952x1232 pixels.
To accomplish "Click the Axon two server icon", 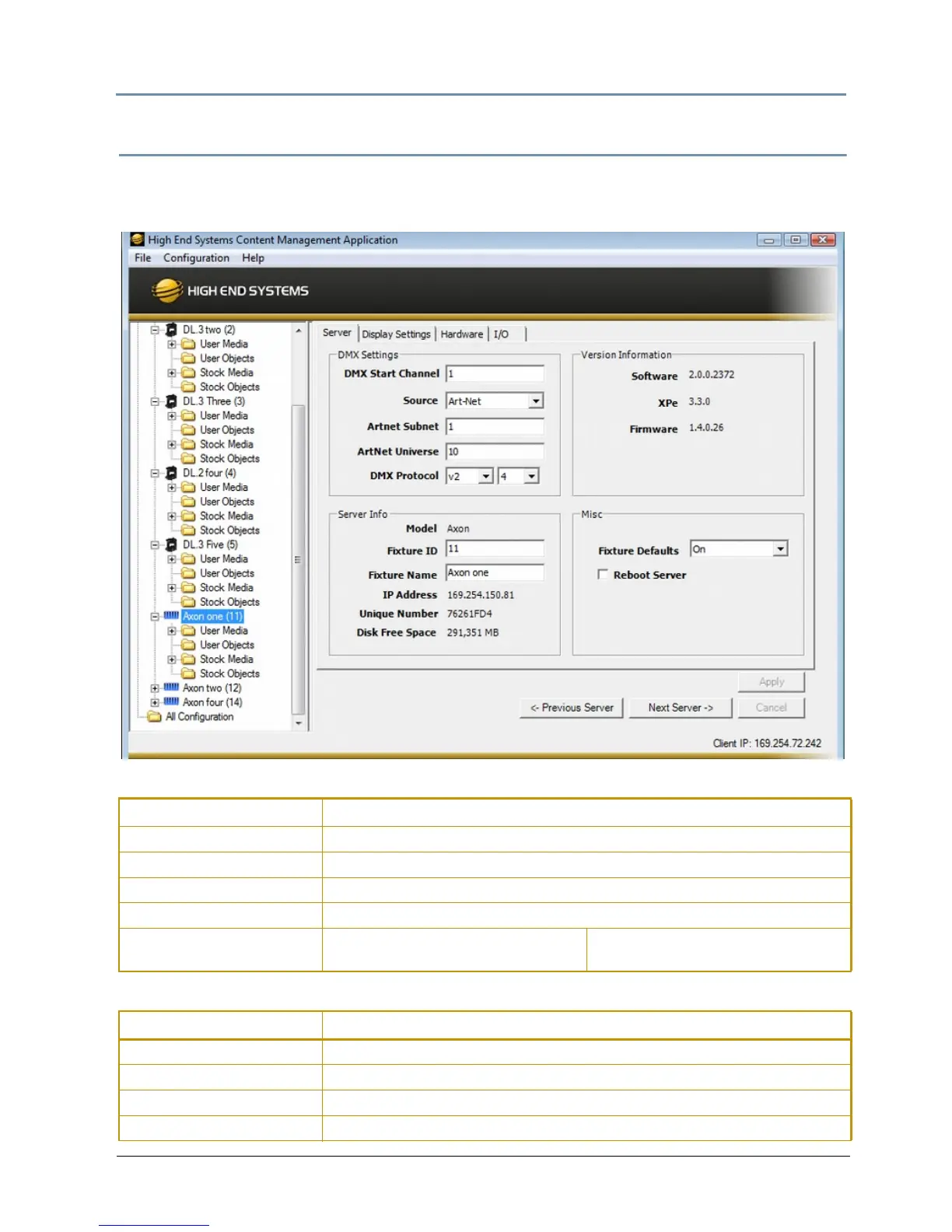I will tap(171, 688).
